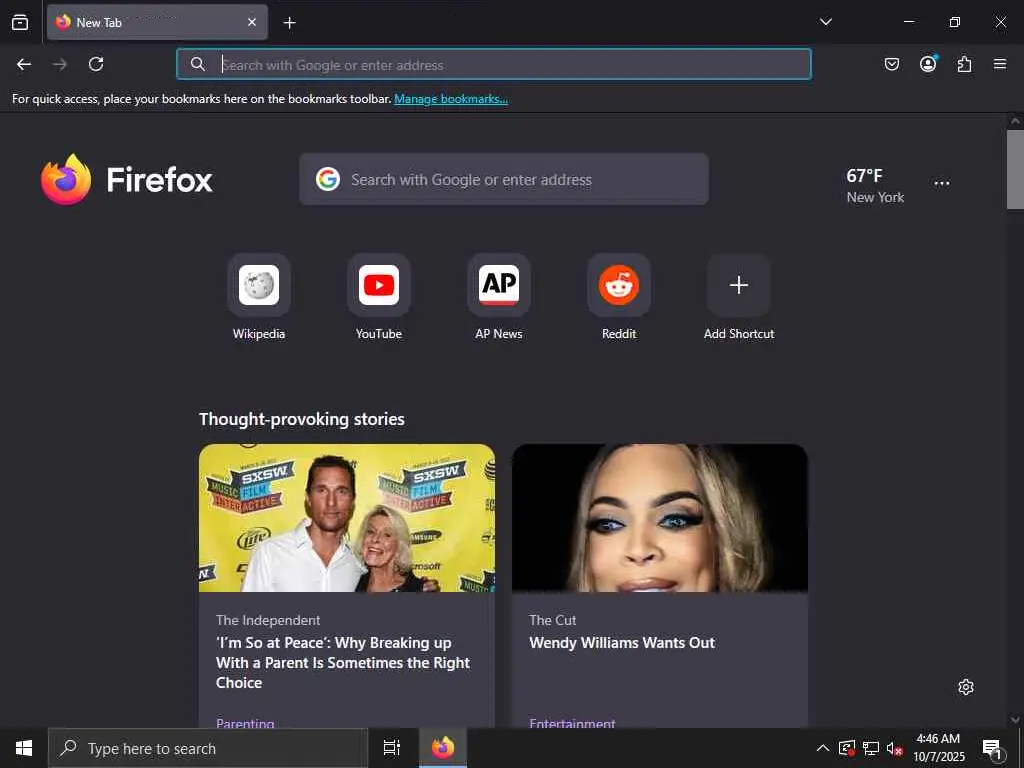Close the New Tab tab
This screenshot has height=768, width=1024.
252,22
